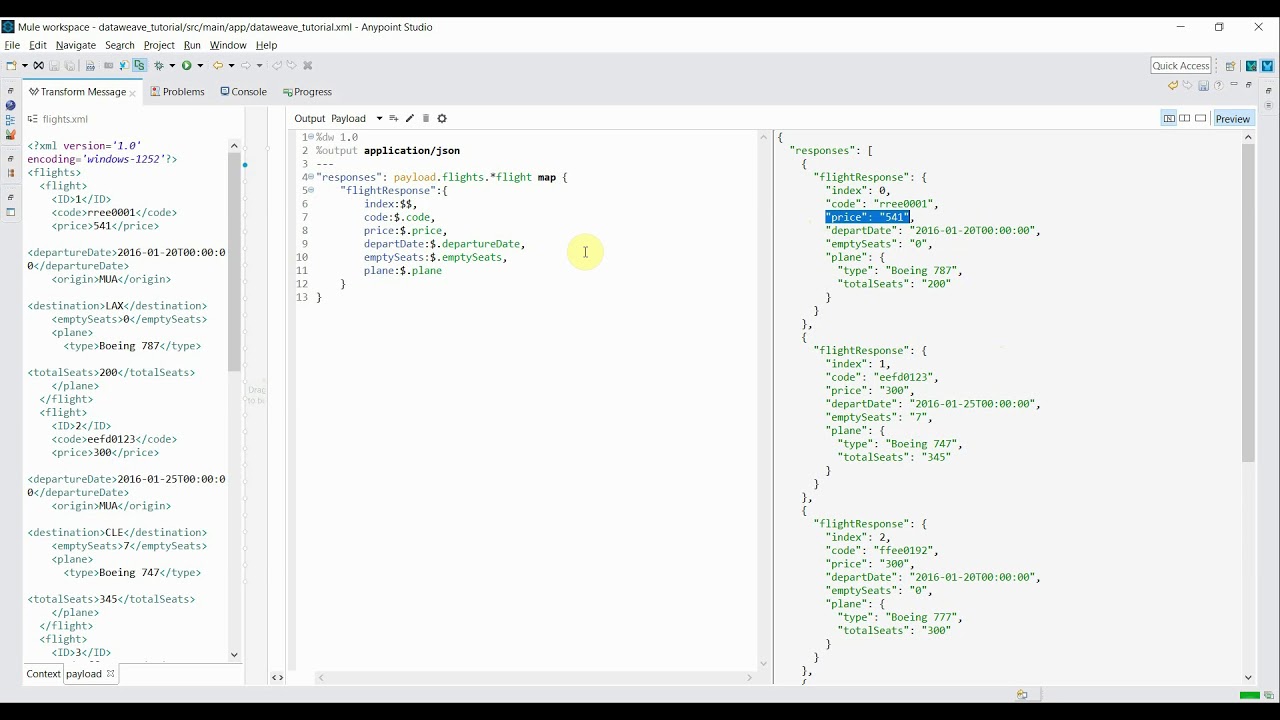This screenshot has width=1280, height=720.
Task: Click the globe icon in left sidebar
Action: point(10,106)
